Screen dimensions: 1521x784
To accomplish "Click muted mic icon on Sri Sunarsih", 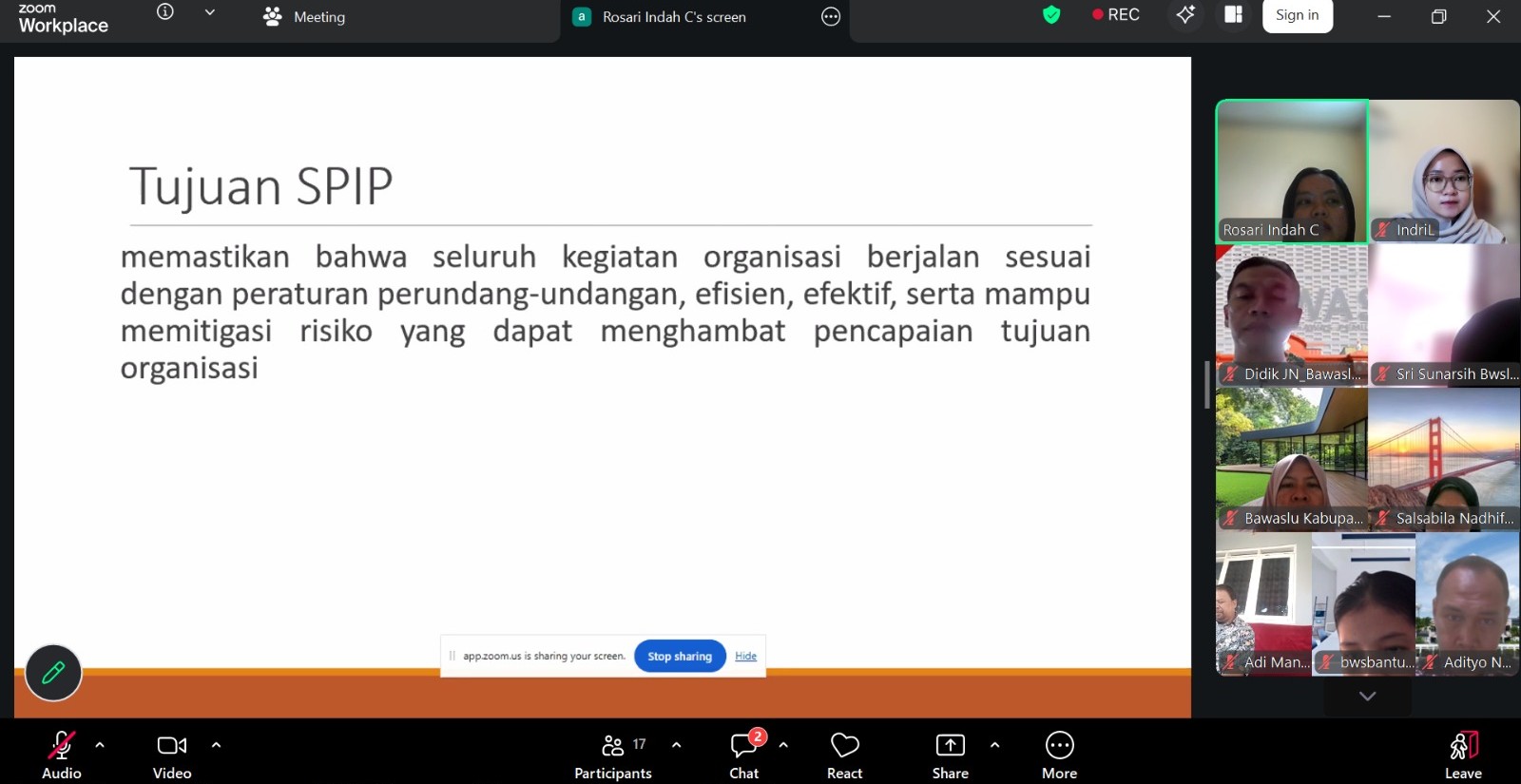I will (1383, 374).
